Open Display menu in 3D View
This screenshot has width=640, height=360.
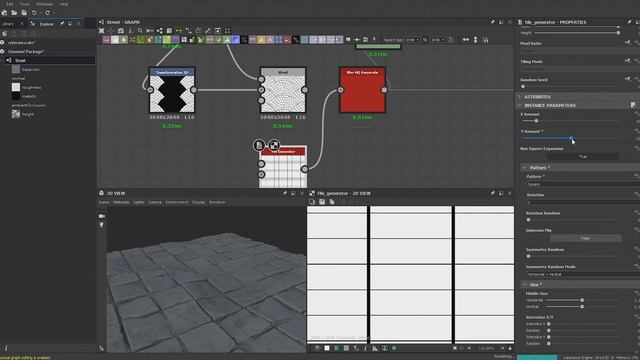coord(199,202)
